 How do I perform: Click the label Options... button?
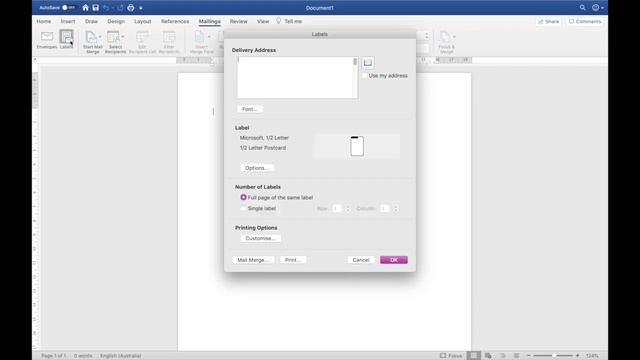257,168
